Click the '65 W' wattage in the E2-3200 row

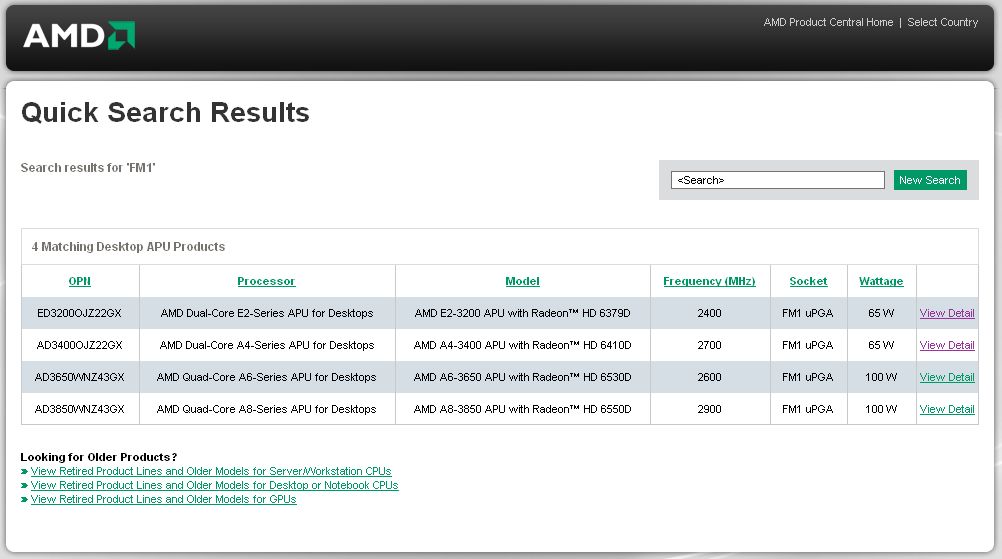pyautogui.click(x=881, y=313)
